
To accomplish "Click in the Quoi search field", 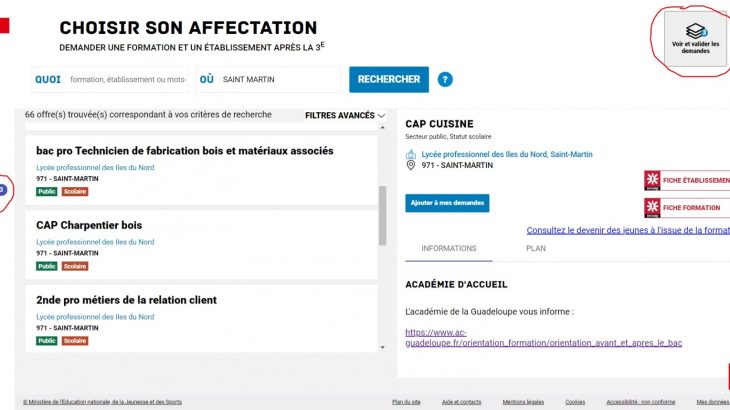I will point(128,79).
